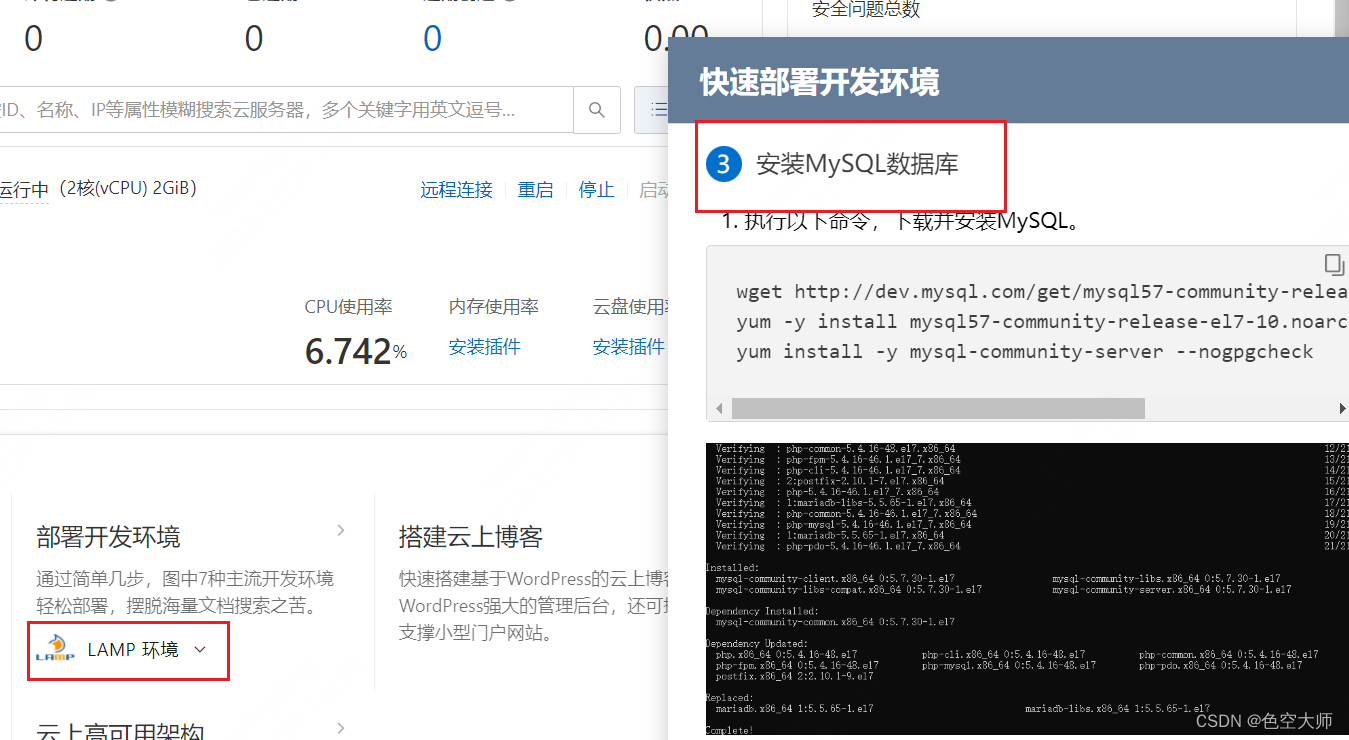Click the server search input field
The height and width of the screenshot is (740, 1349).
(285, 110)
